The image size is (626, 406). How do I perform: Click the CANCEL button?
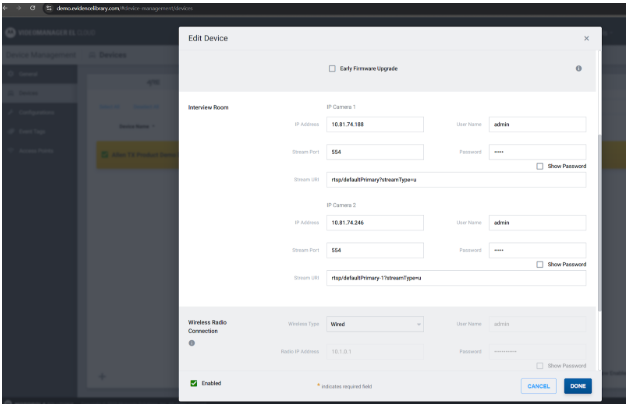coord(539,386)
